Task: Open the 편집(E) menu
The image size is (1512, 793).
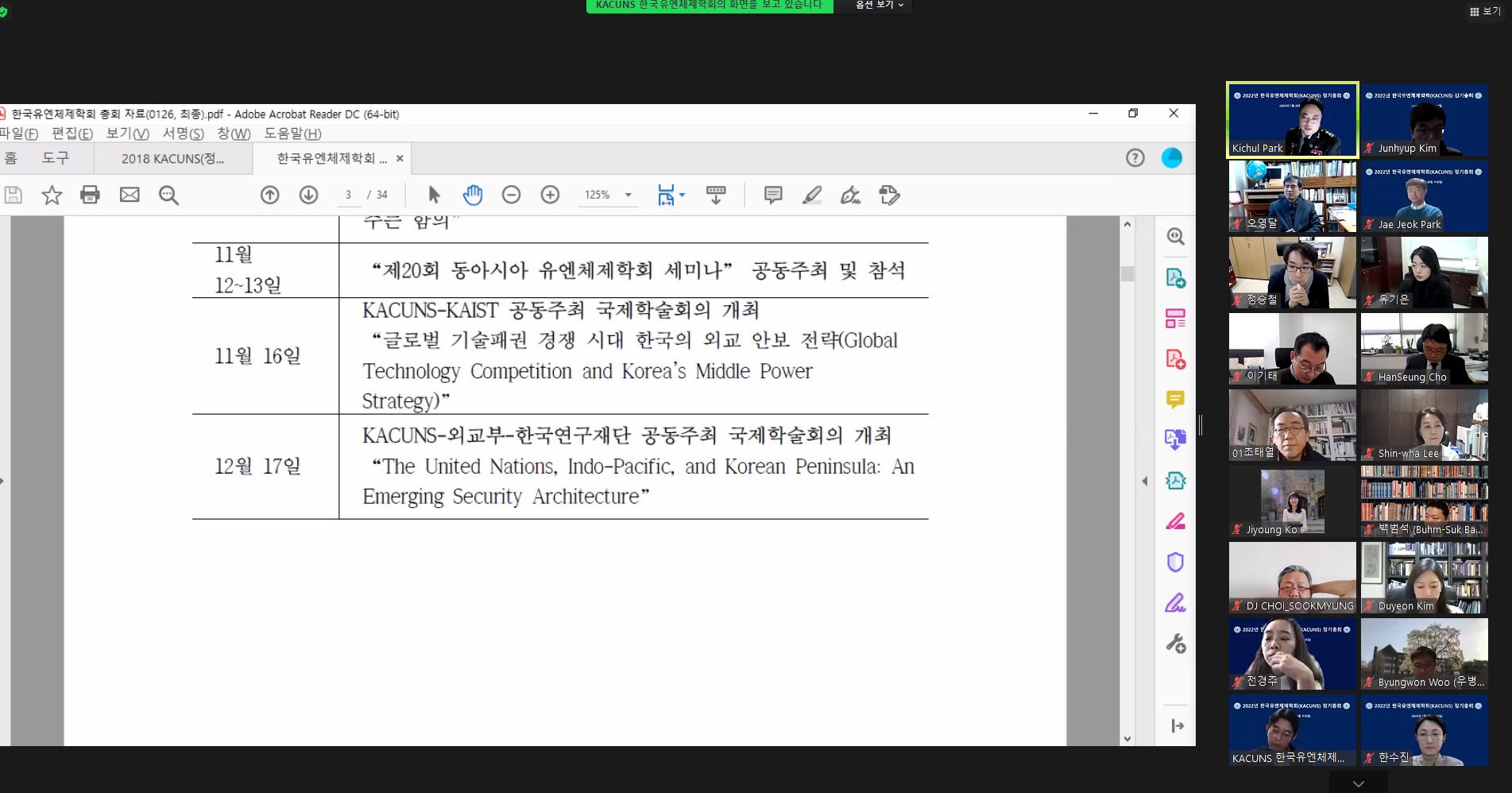Action: pyautogui.click(x=72, y=133)
